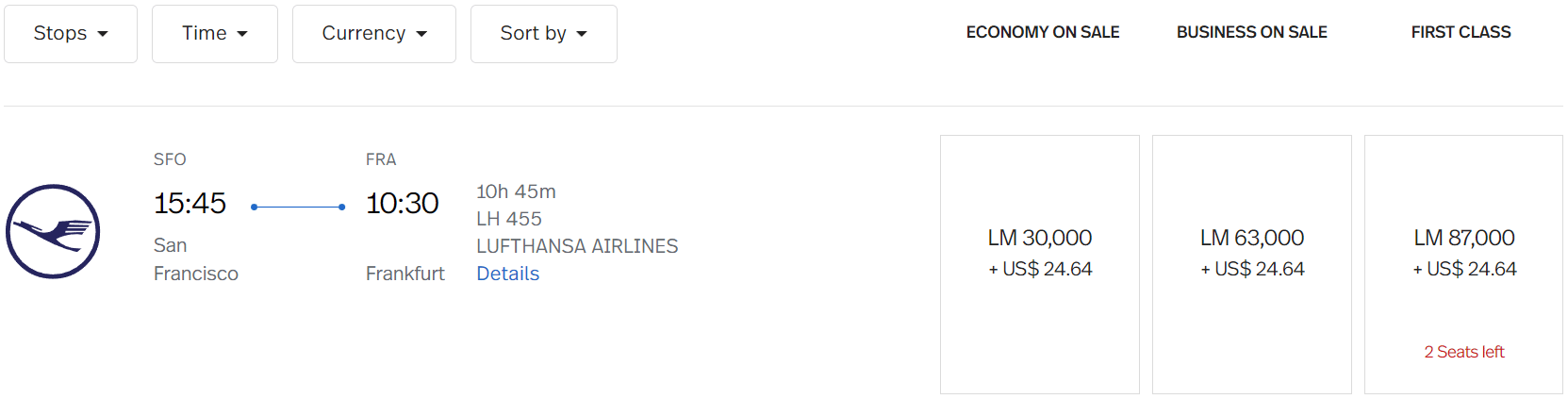Viewport: 1568px width, 399px height.
Task: Click the FRA arrival airport code
Action: tap(381, 159)
